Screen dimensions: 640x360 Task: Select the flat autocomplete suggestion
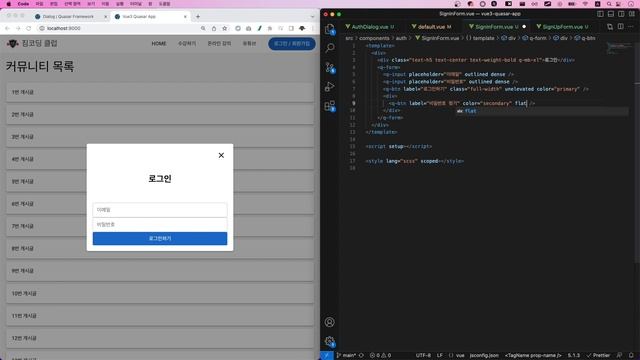542,111
